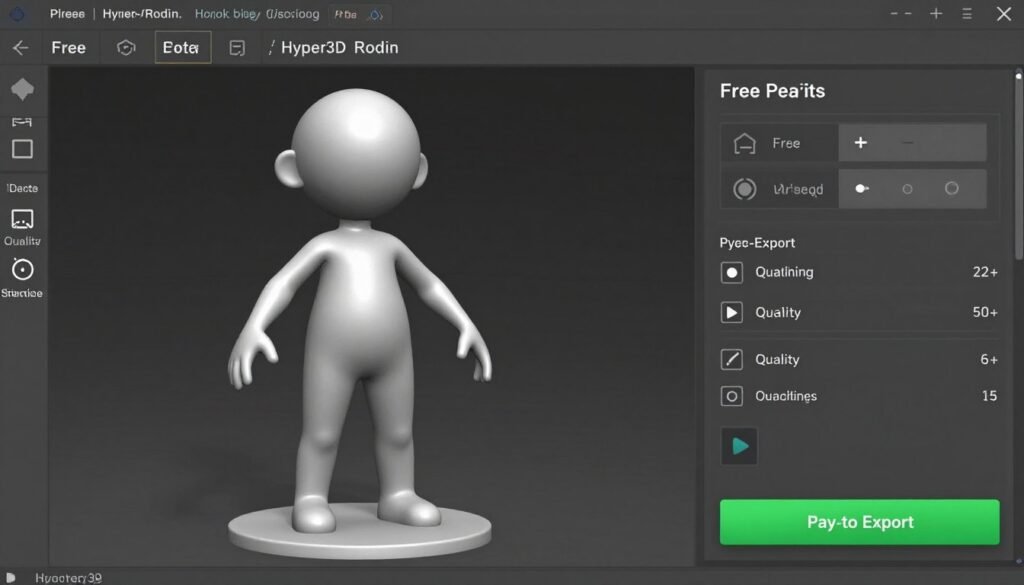Image resolution: width=1024 pixels, height=585 pixels.
Task: Click the house icon in Free row
Action: [744, 143]
